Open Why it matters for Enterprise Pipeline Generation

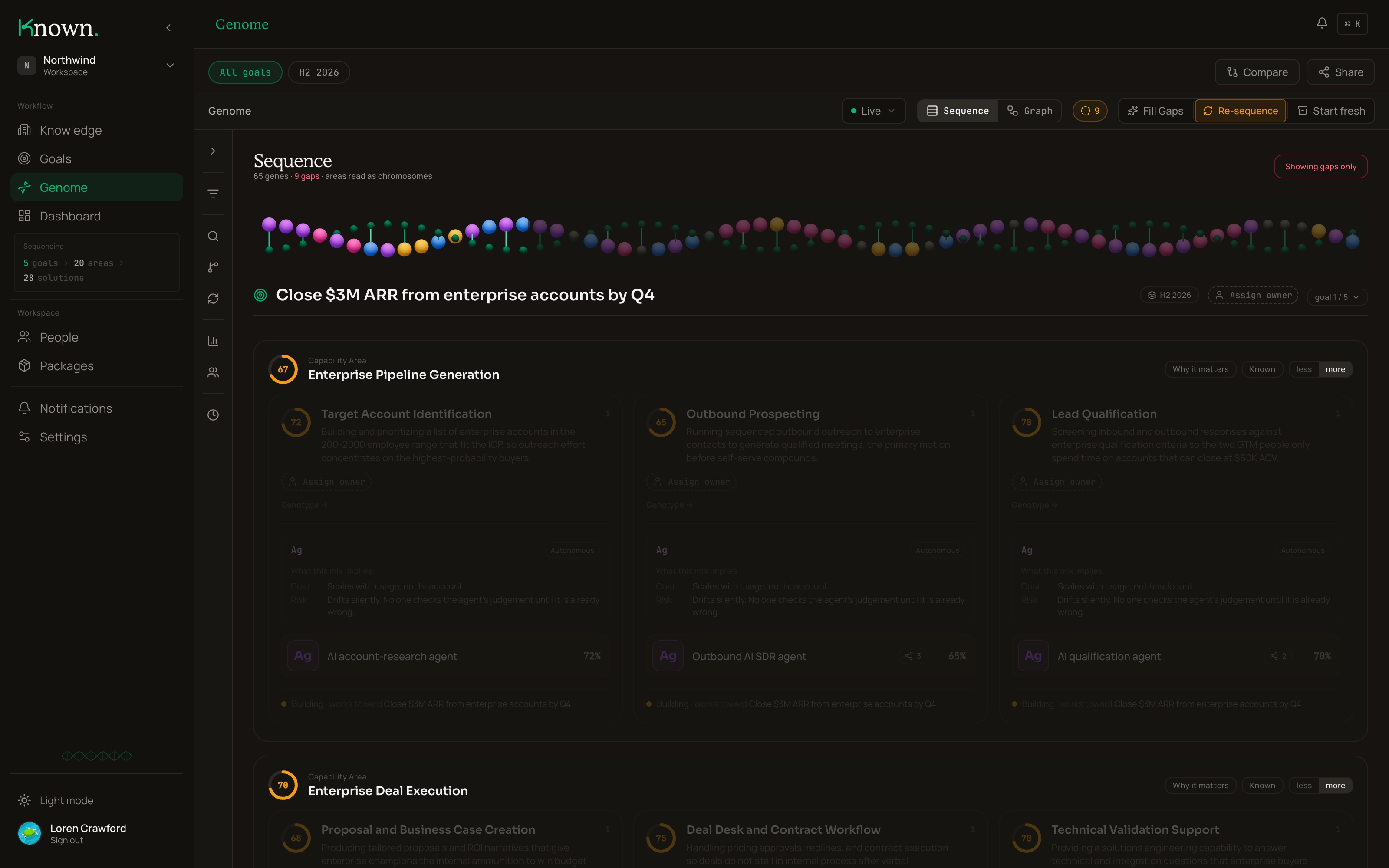[x=1200, y=369]
